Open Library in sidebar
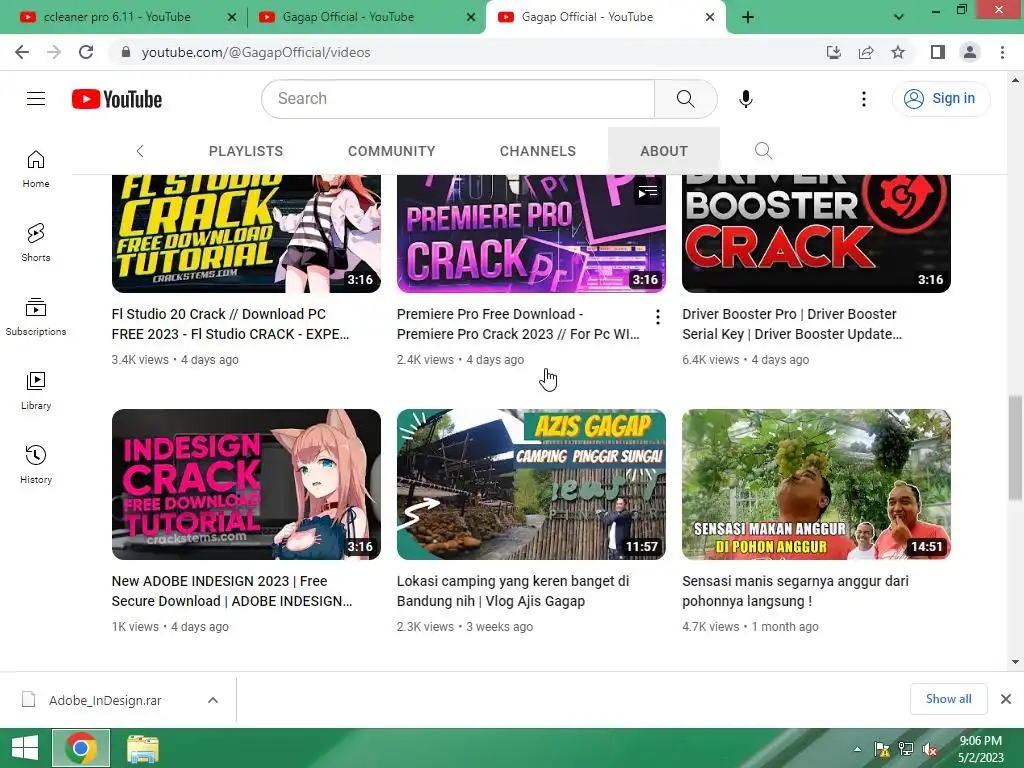The image size is (1024, 768). tap(36, 391)
